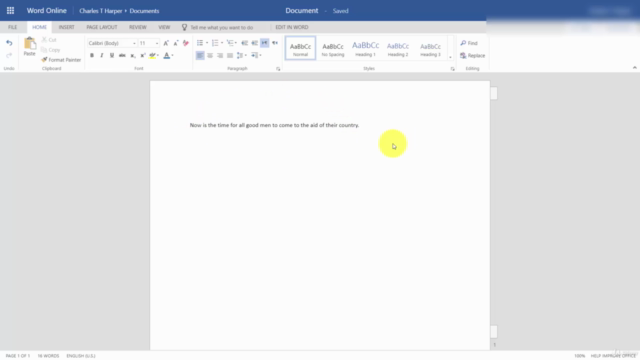Collapse the ribbon with the chevron
Screen dimensions: 640x360
[x=634, y=68]
